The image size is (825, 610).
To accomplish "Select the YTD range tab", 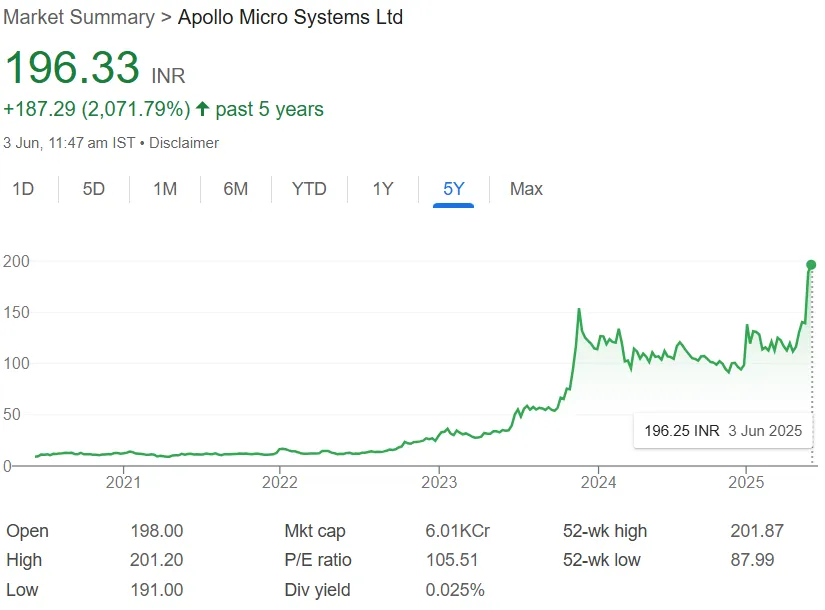I will click(x=309, y=188).
